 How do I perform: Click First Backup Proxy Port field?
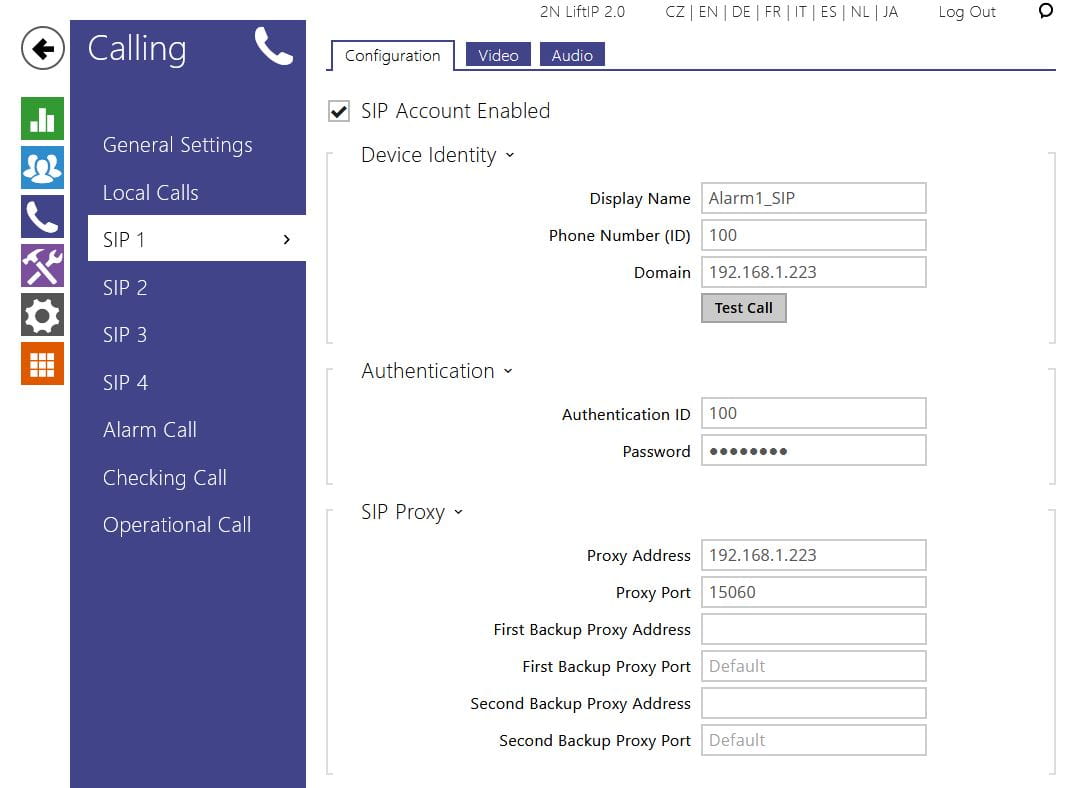(x=813, y=666)
